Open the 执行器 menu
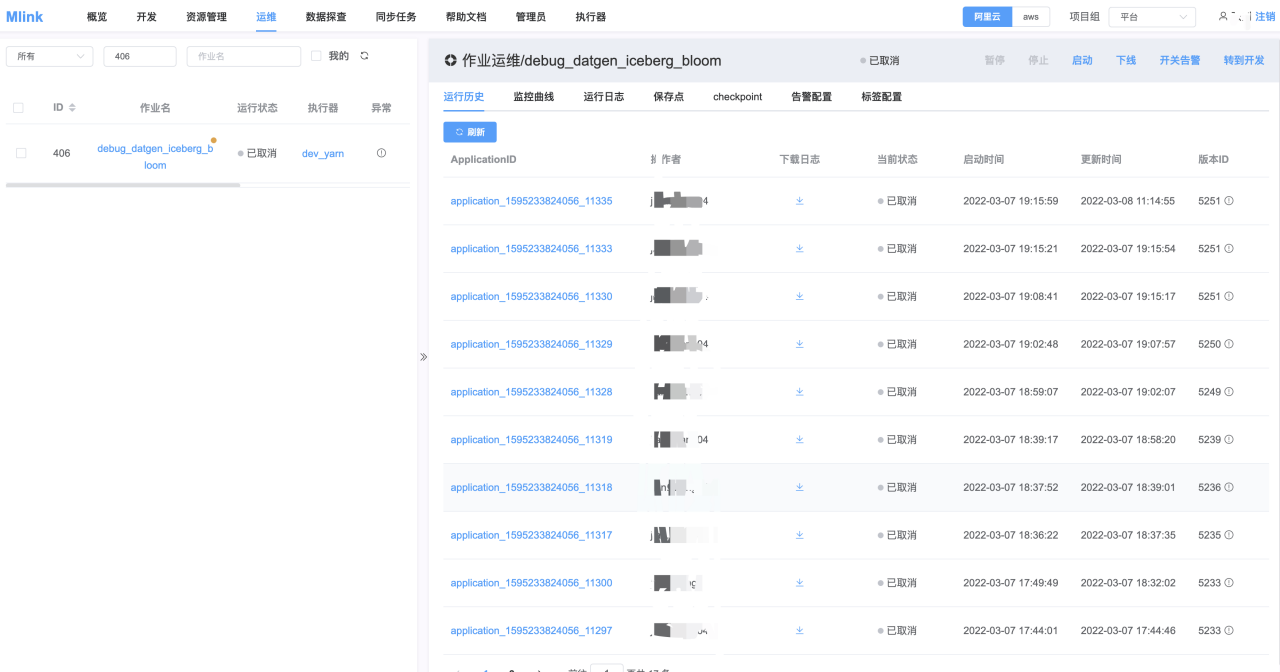The width and height of the screenshot is (1280, 672). click(x=591, y=17)
